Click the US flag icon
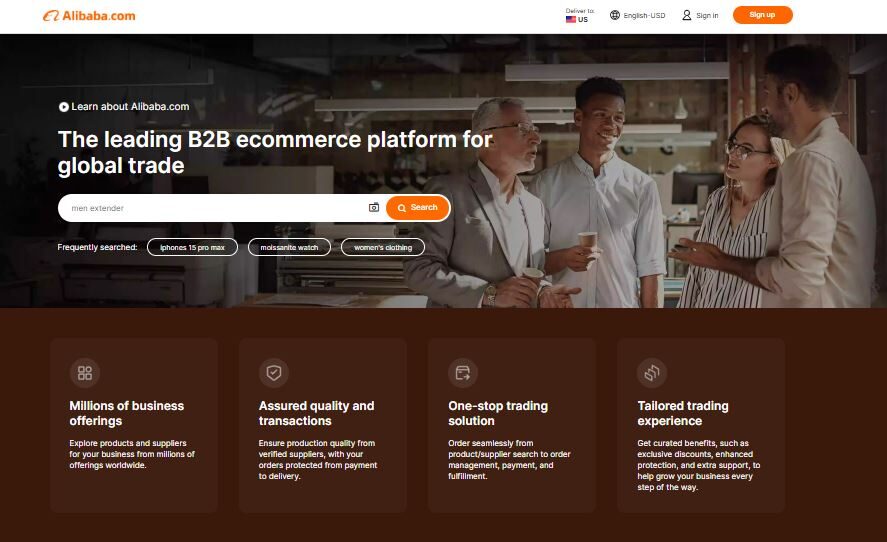Screen dimensions: 887x542 (570, 20)
